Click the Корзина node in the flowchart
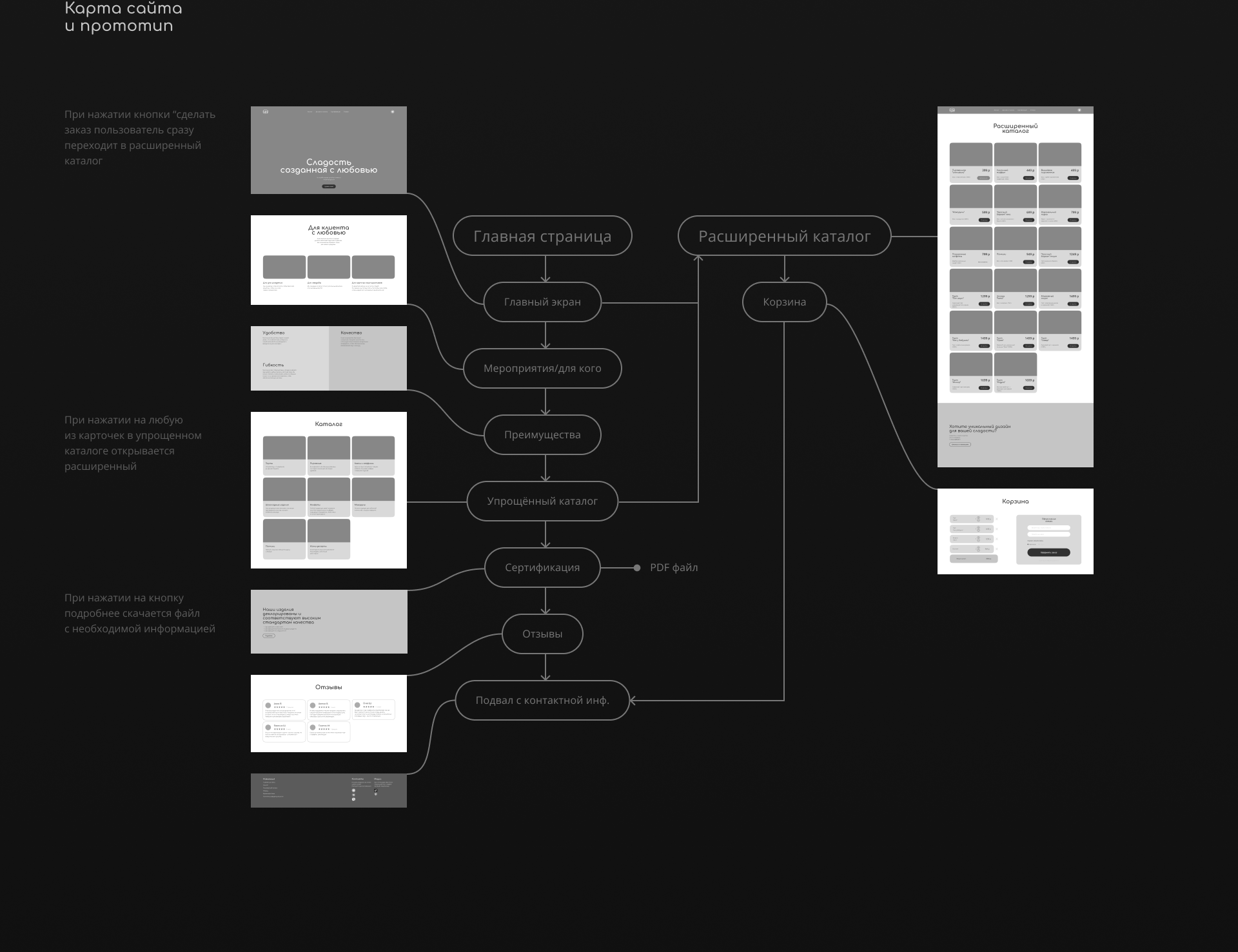This screenshot has height=952, width=1238. point(784,302)
